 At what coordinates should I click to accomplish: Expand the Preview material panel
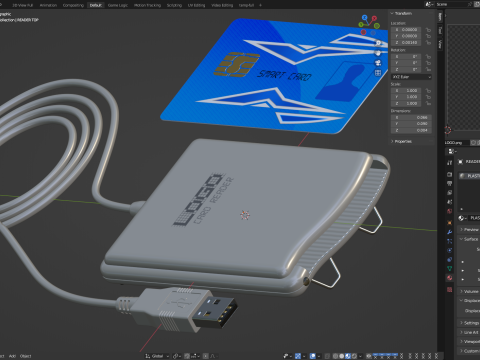click(x=469, y=230)
